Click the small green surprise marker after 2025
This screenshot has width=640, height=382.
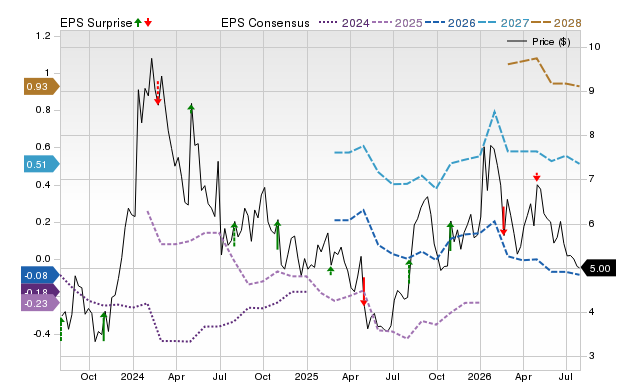331,270
